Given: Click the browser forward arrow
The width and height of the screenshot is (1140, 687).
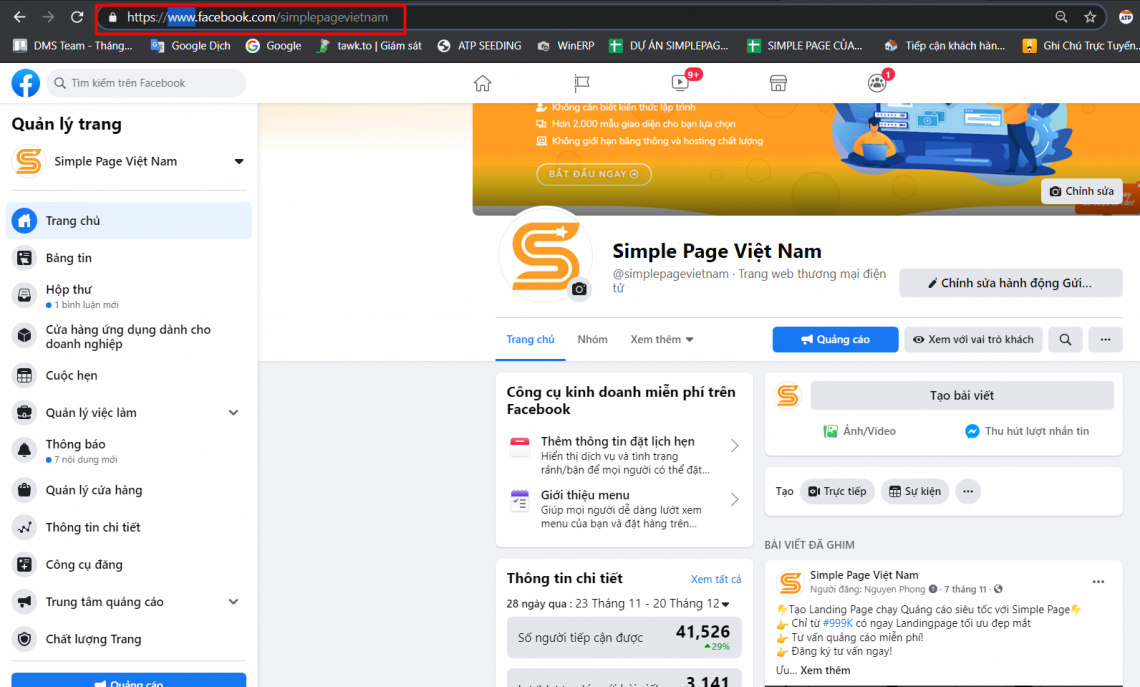Looking at the screenshot, I should (48, 17).
